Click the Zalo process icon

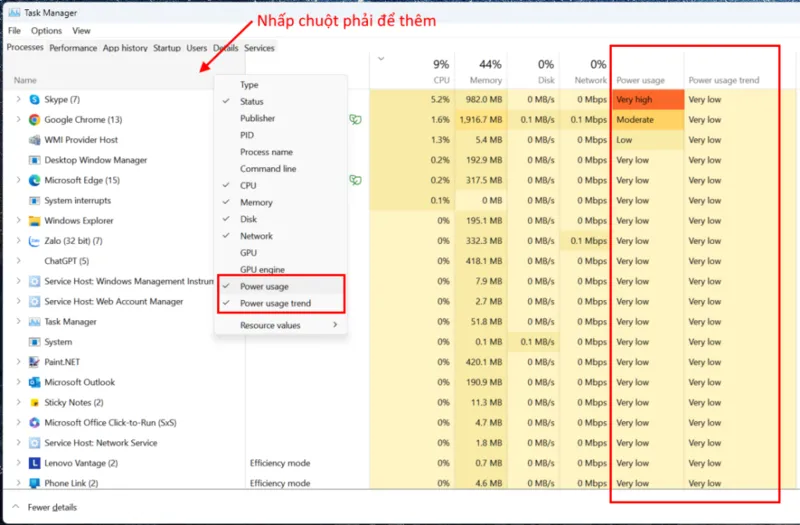(x=34, y=241)
